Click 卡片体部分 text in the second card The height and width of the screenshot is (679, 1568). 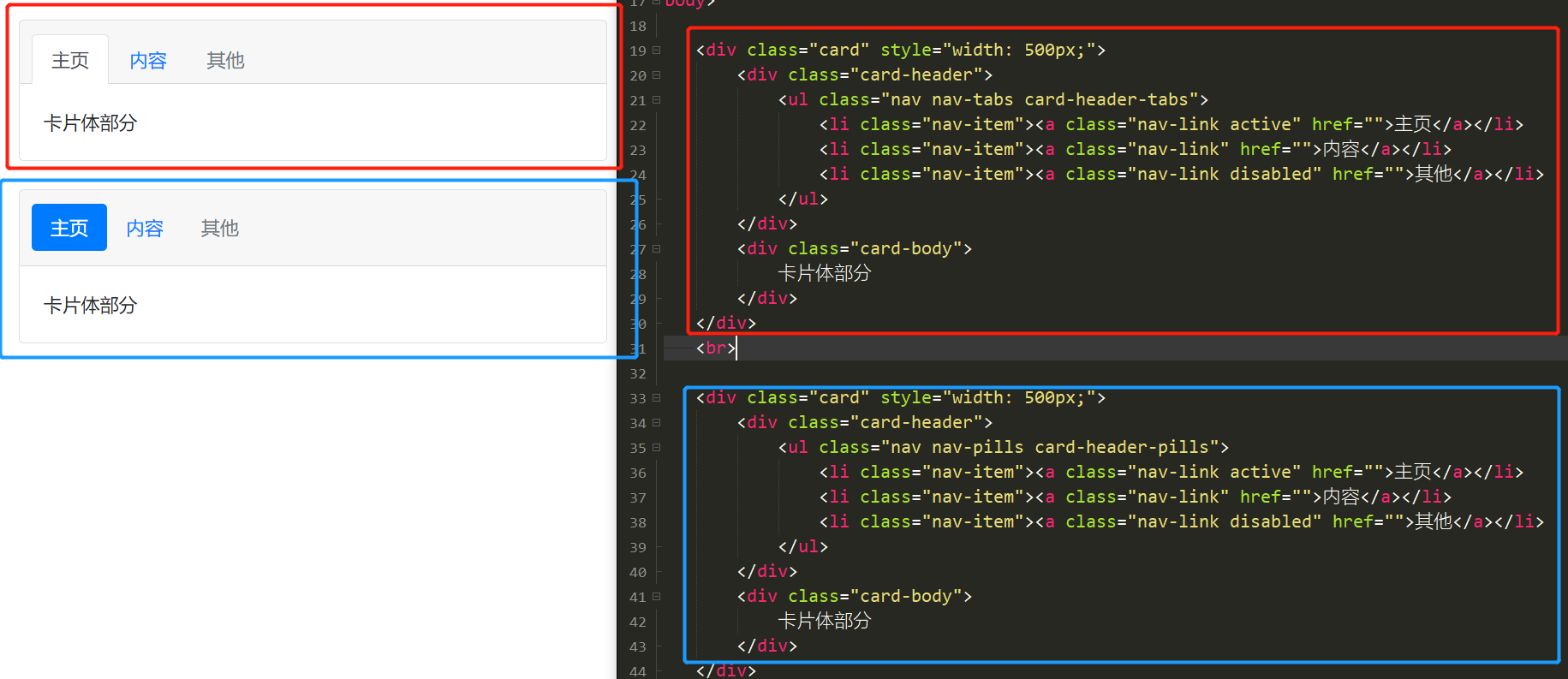(90, 306)
